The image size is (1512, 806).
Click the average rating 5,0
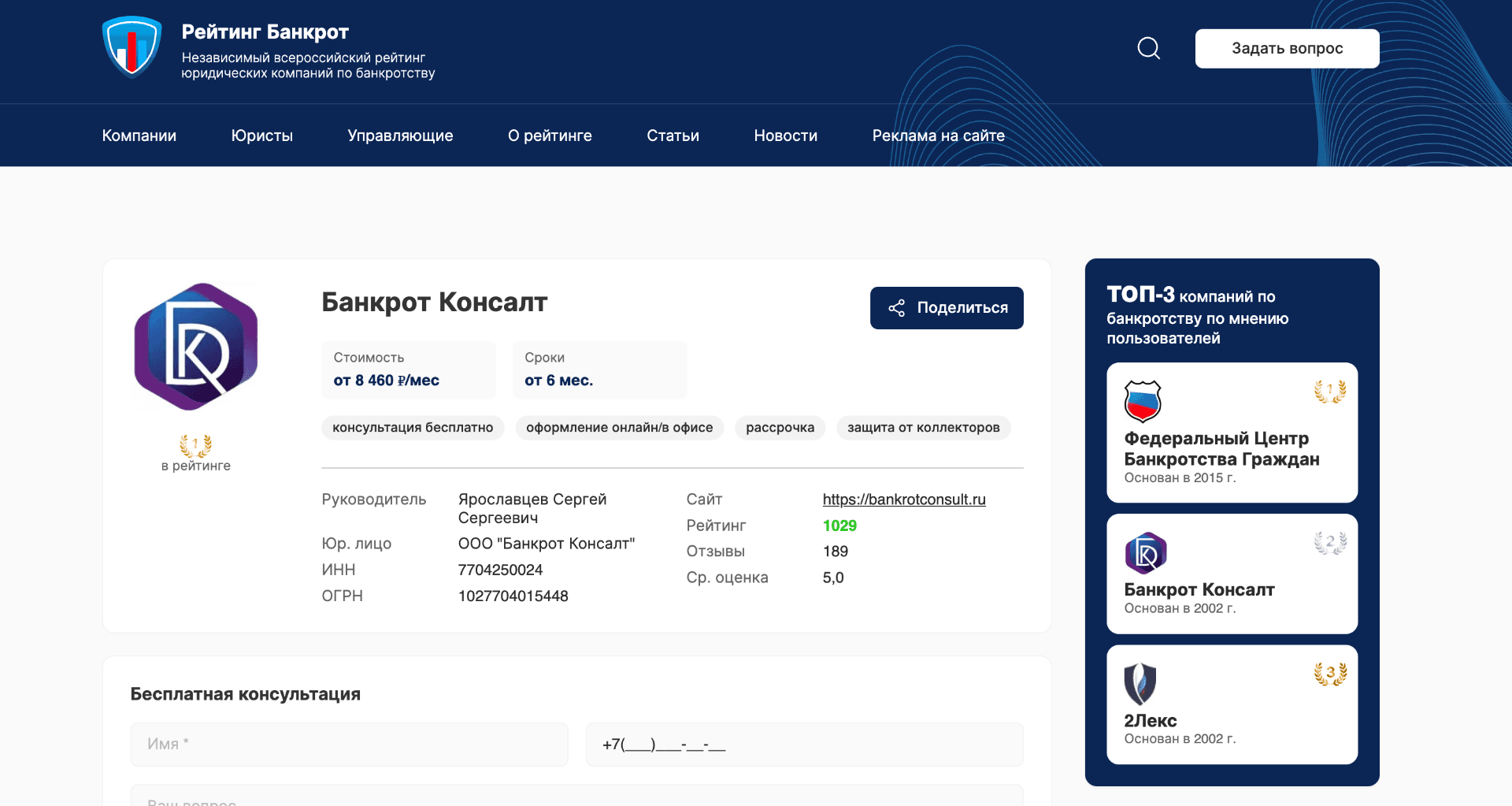(x=833, y=578)
